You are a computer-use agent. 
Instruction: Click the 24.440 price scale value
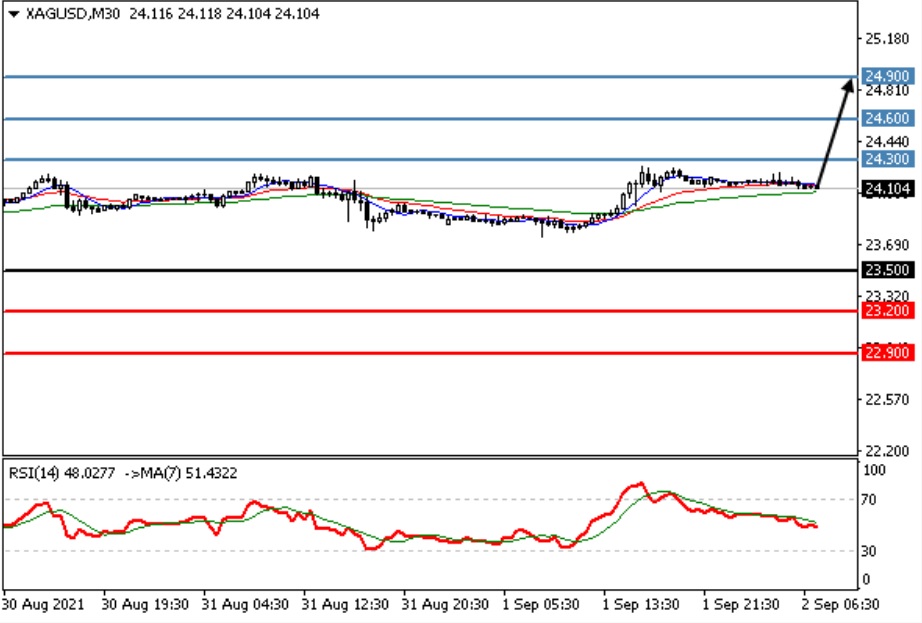coord(887,142)
